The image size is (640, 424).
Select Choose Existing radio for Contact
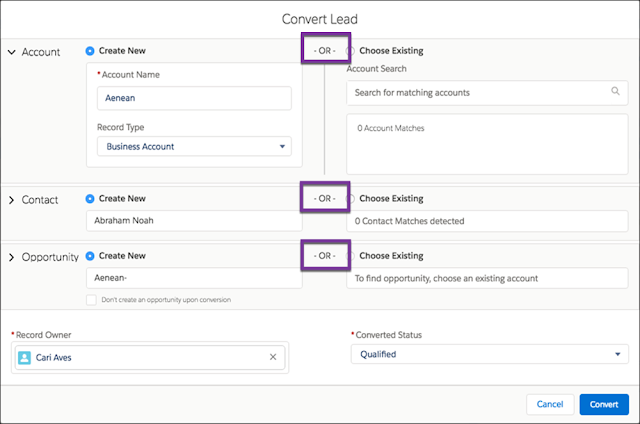(x=350, y=199)
